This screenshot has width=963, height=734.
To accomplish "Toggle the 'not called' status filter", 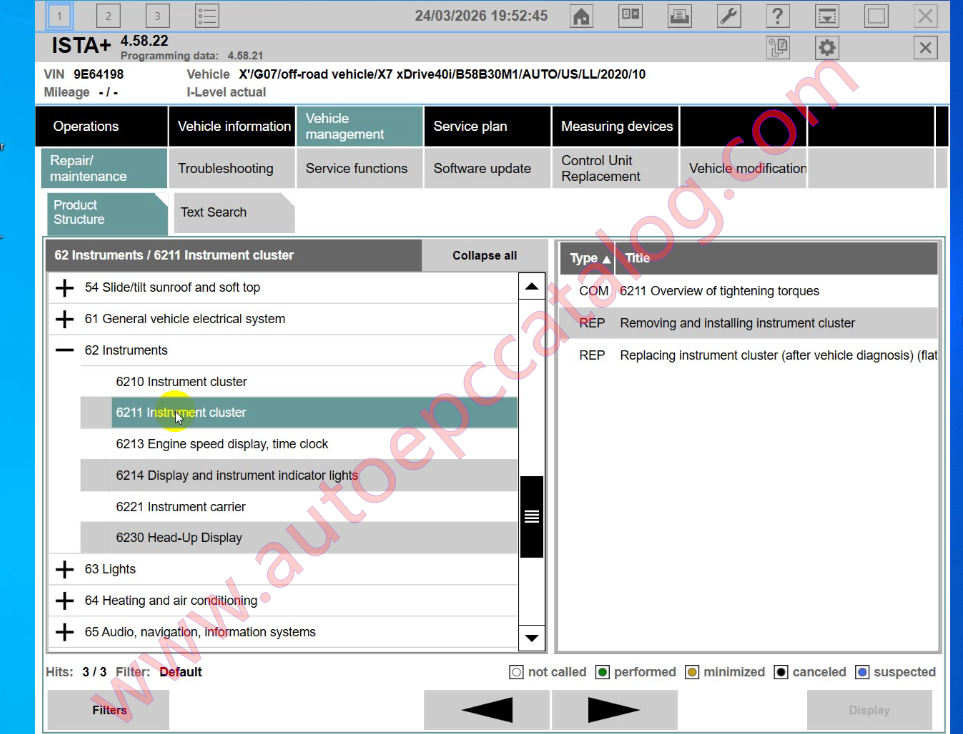I will point(516,672).
